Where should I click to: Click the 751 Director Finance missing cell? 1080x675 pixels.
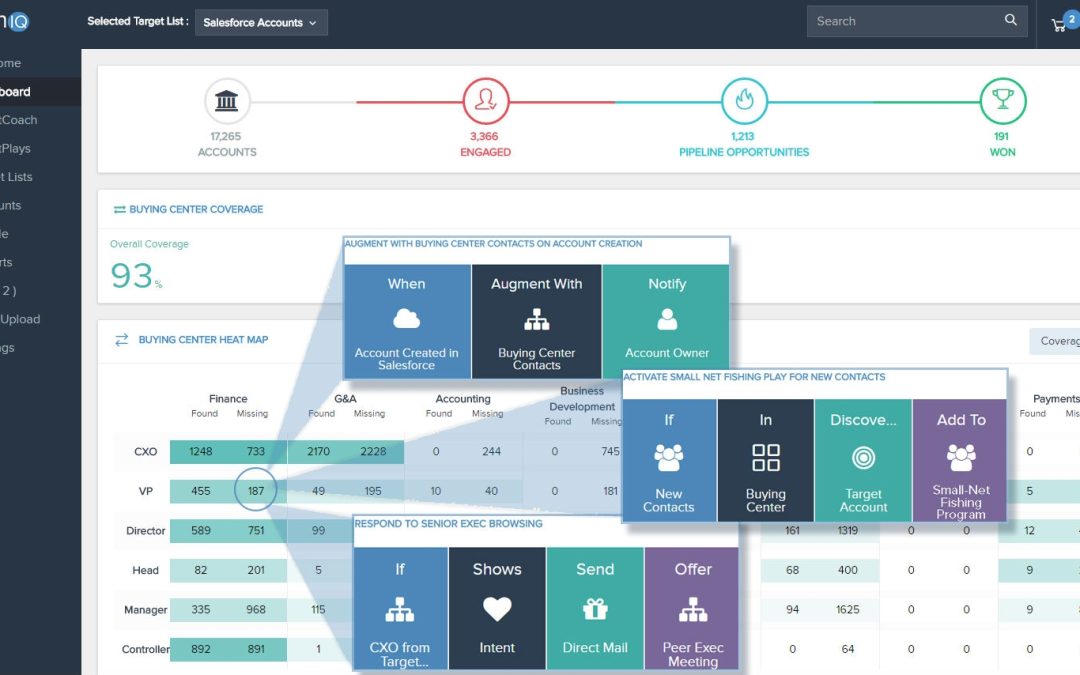click(x=256, y=531)
